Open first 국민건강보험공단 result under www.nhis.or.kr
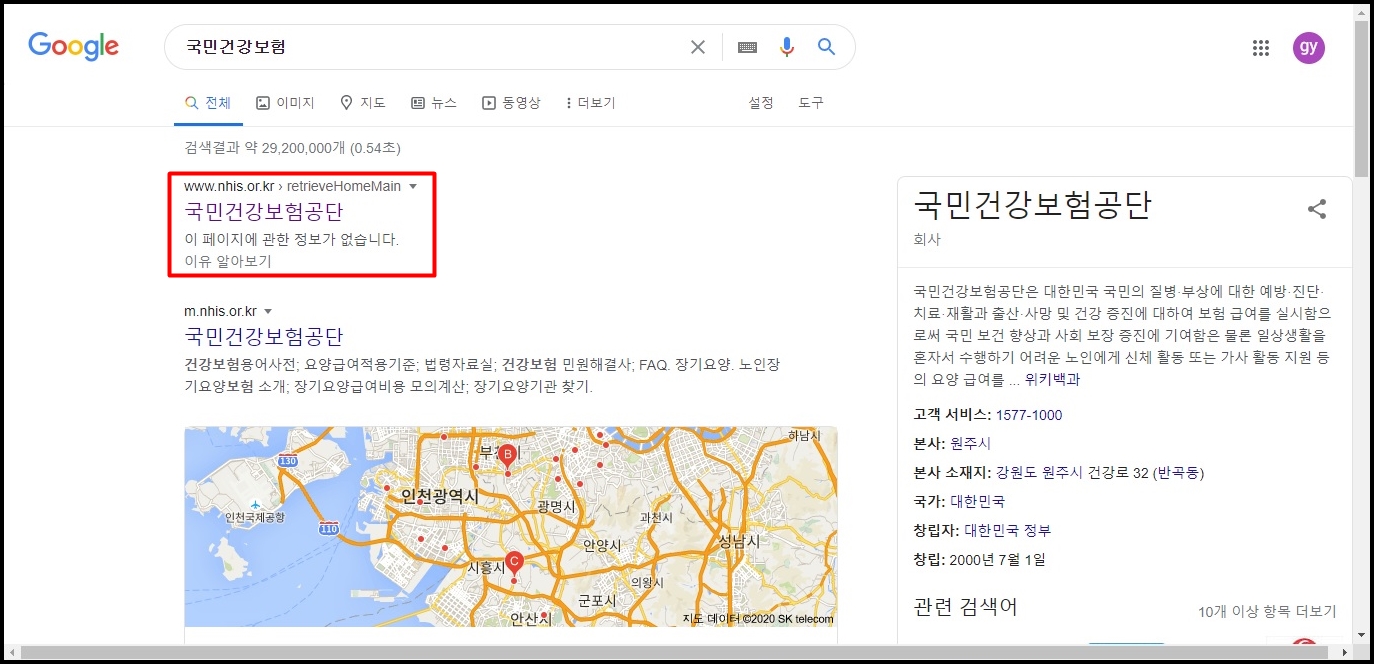This screenshot has height=664, width=1374. click(x=264, y=212)
